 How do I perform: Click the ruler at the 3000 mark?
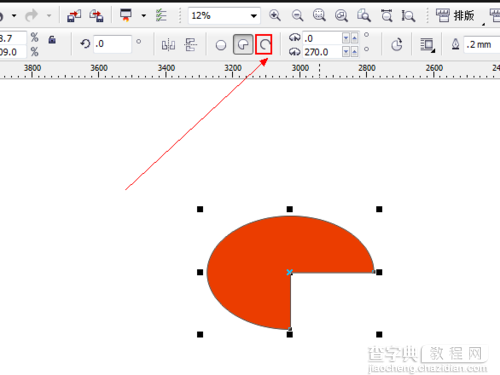pos(300,69)
